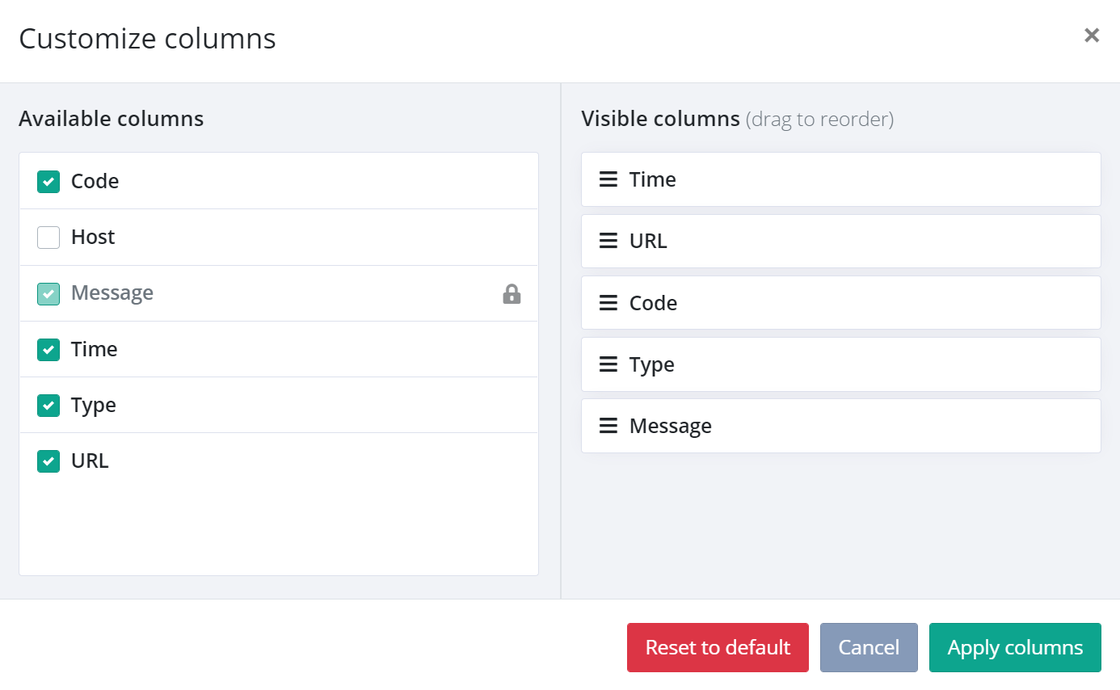The height and width of the screenshot is (690, 1120).
Task: Click the Type label in Available columns
Action: tap(94, 406)
